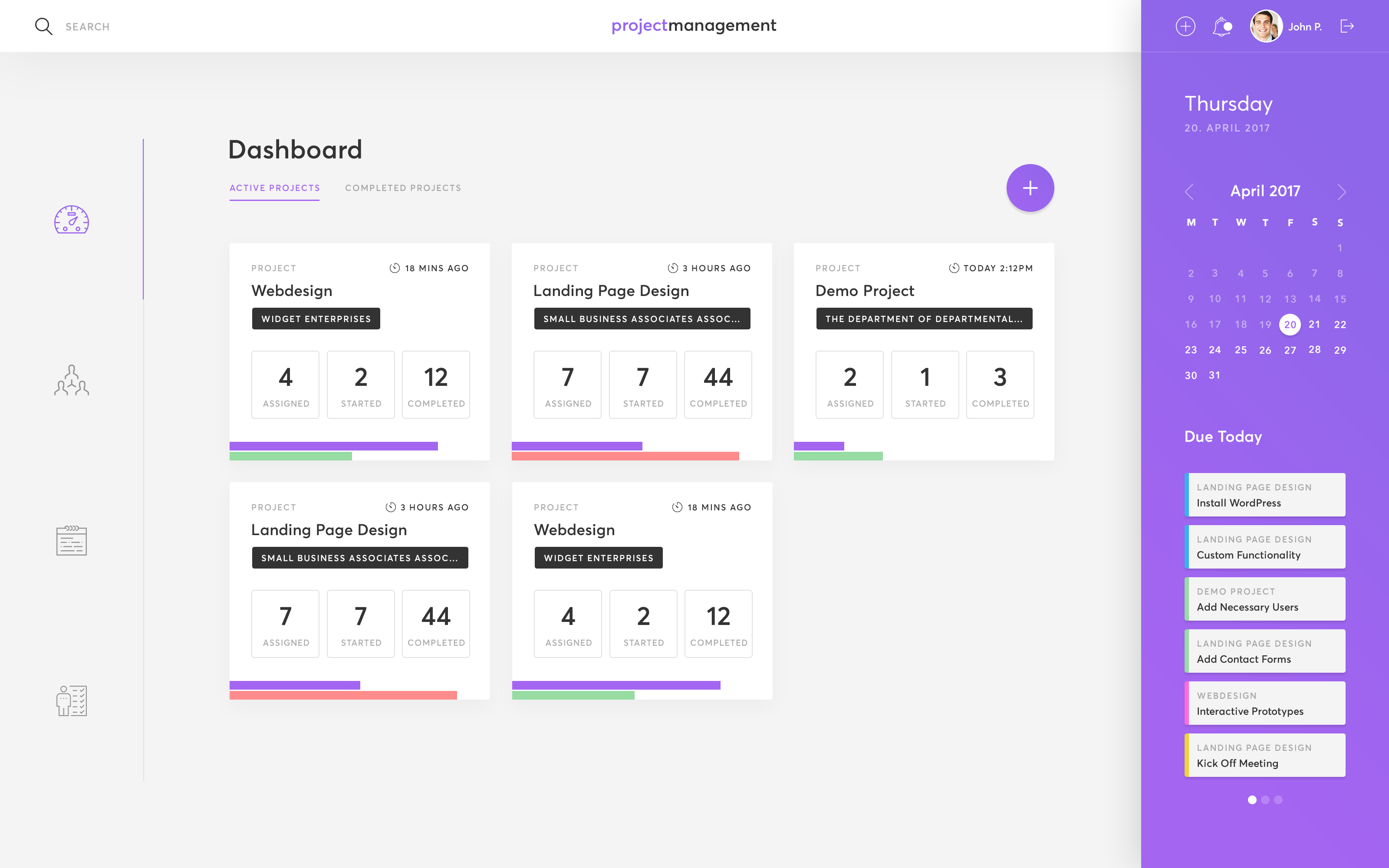Screen dimensions: 1389x868
Task: Click the purple add project button
Action: 1030,188
